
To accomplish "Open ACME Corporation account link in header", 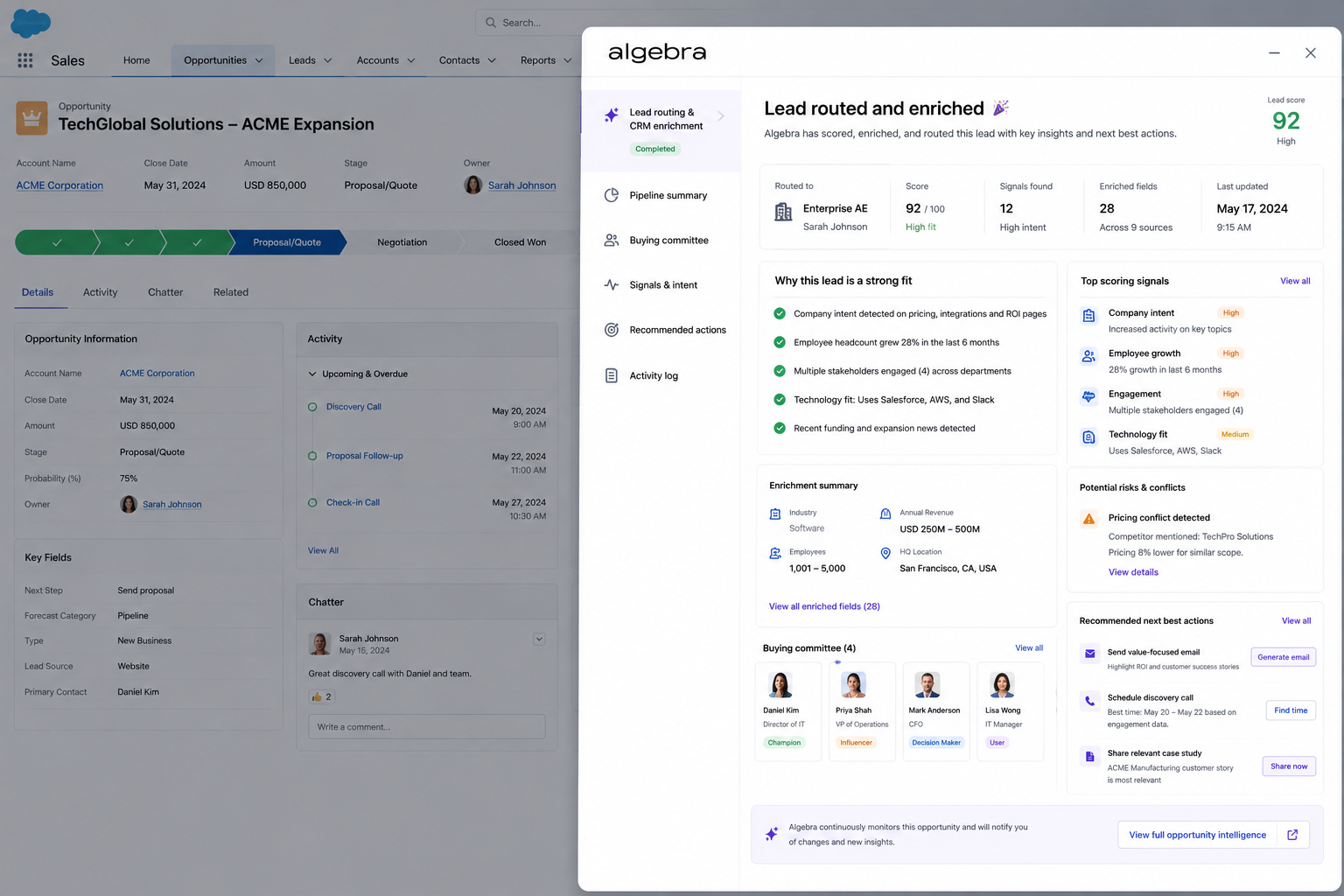I will pos(59,185).
